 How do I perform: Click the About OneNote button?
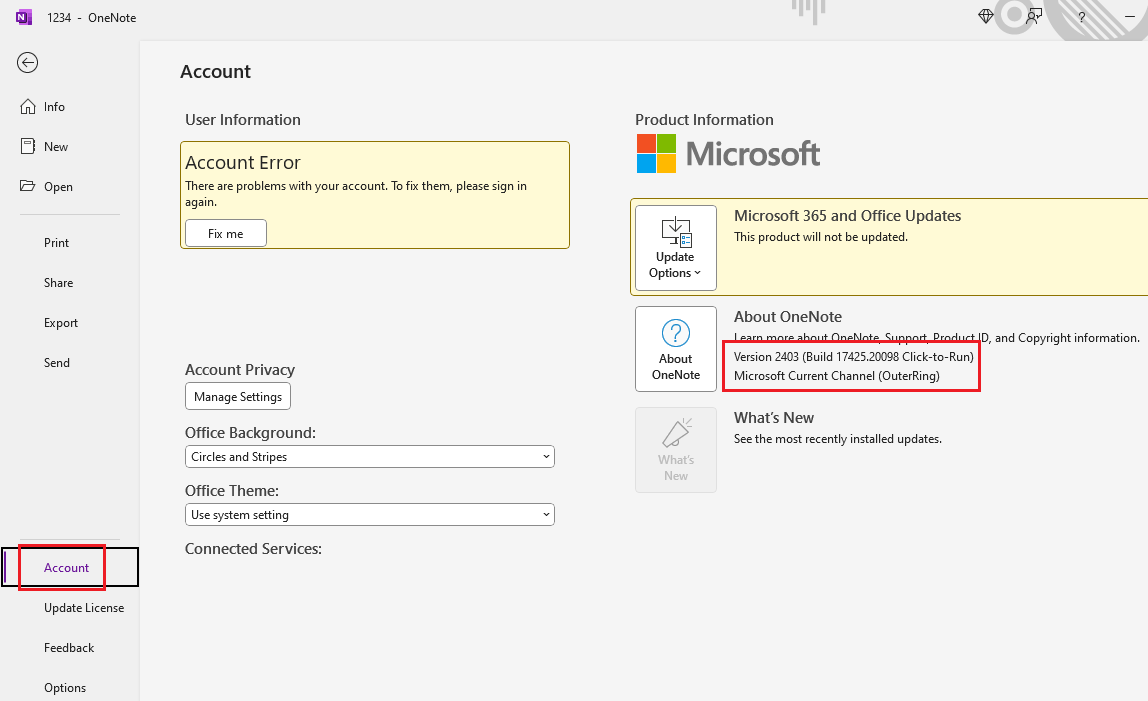pos(676,349)
